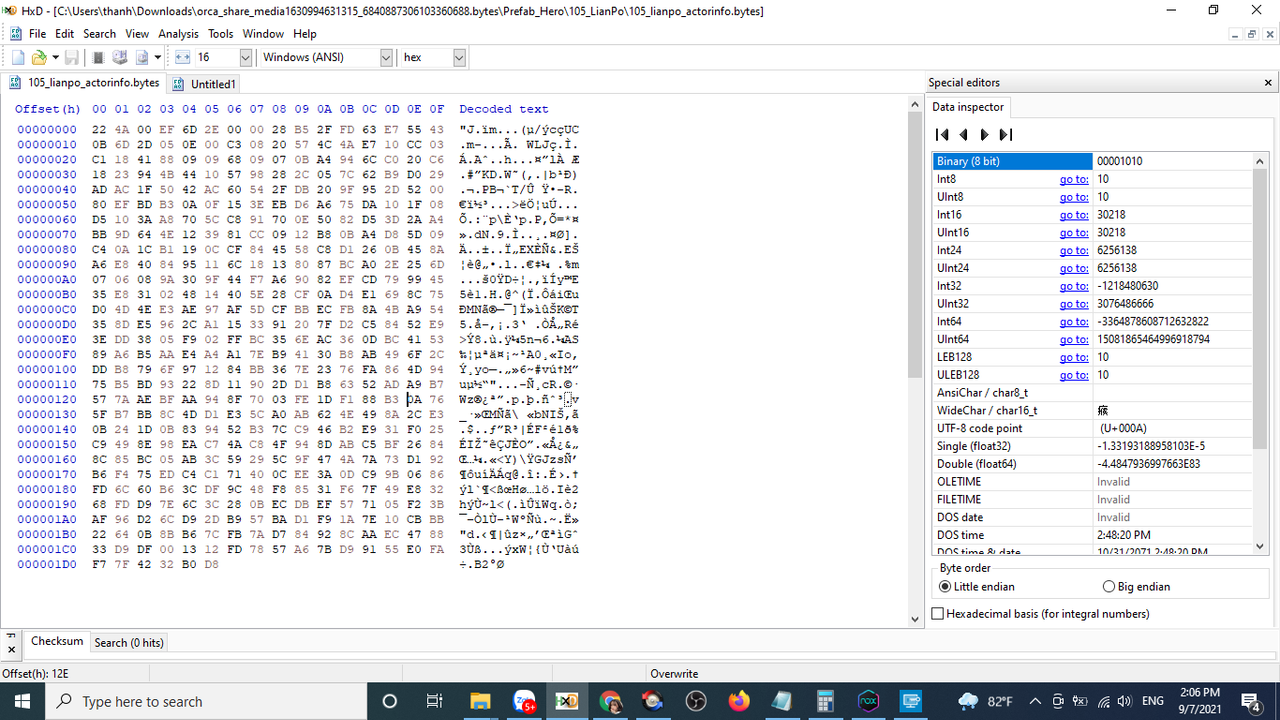The height and width of the screenshot is (720, 1280).
Task: Select offset row 00000120
Action: pos(47,400)
